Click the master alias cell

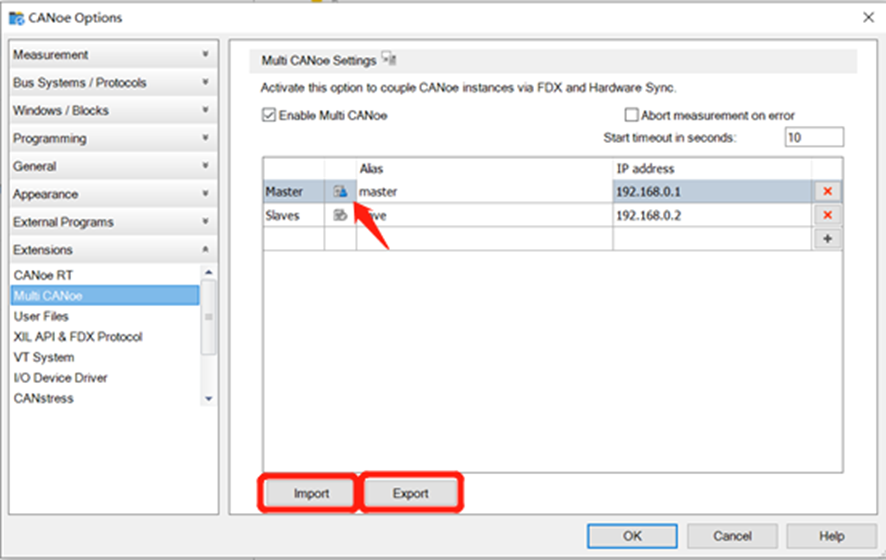pyautogui.click(x=484, y=192)
